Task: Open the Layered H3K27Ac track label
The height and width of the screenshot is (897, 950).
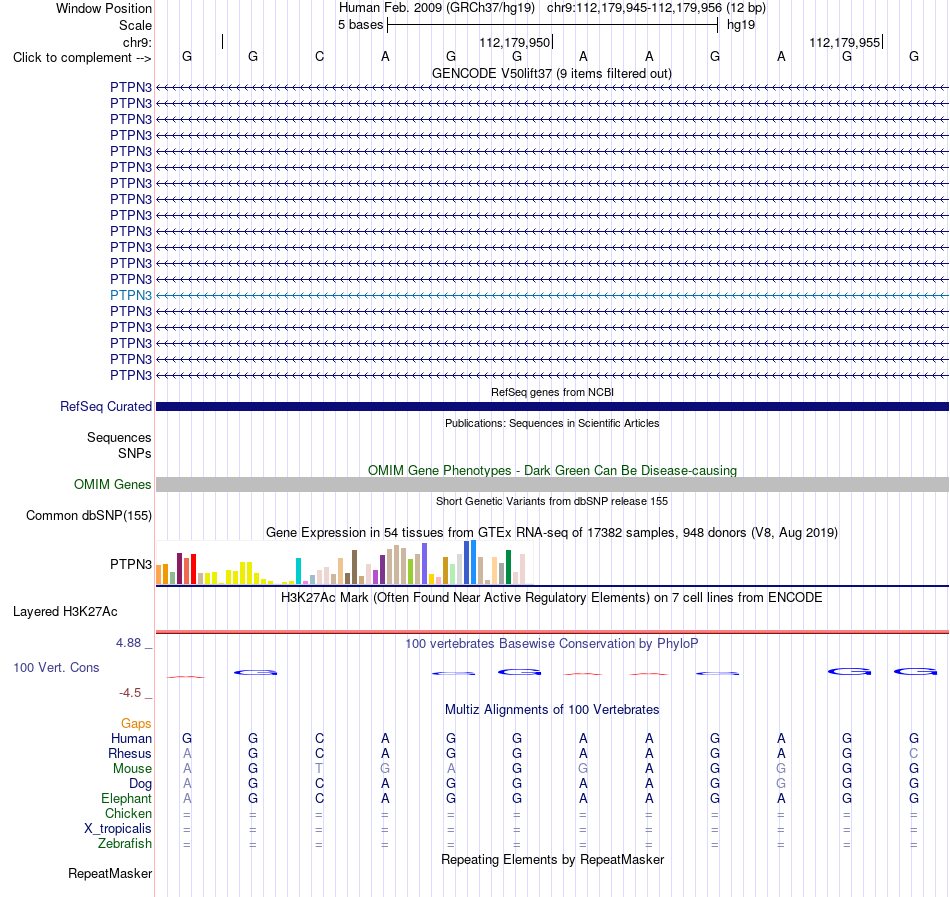Action: [x=65, y=612]
